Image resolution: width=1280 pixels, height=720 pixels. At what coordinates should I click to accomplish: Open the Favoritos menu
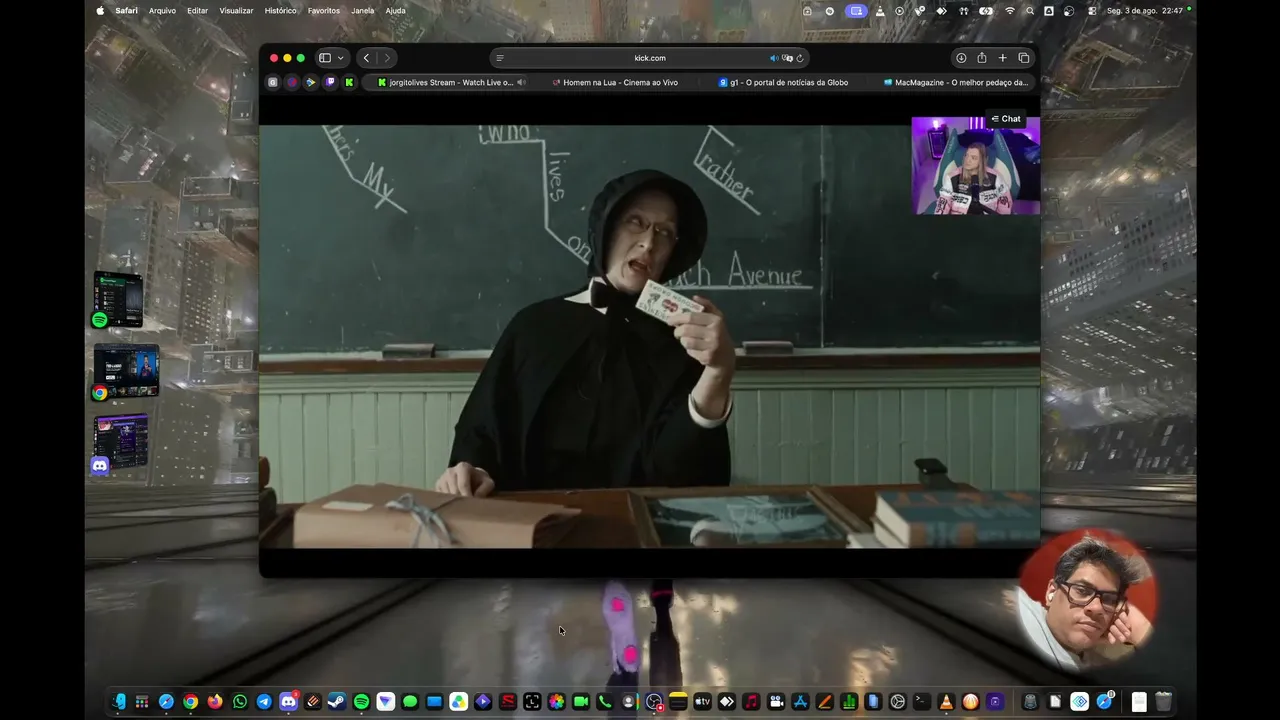click(324, 11)
